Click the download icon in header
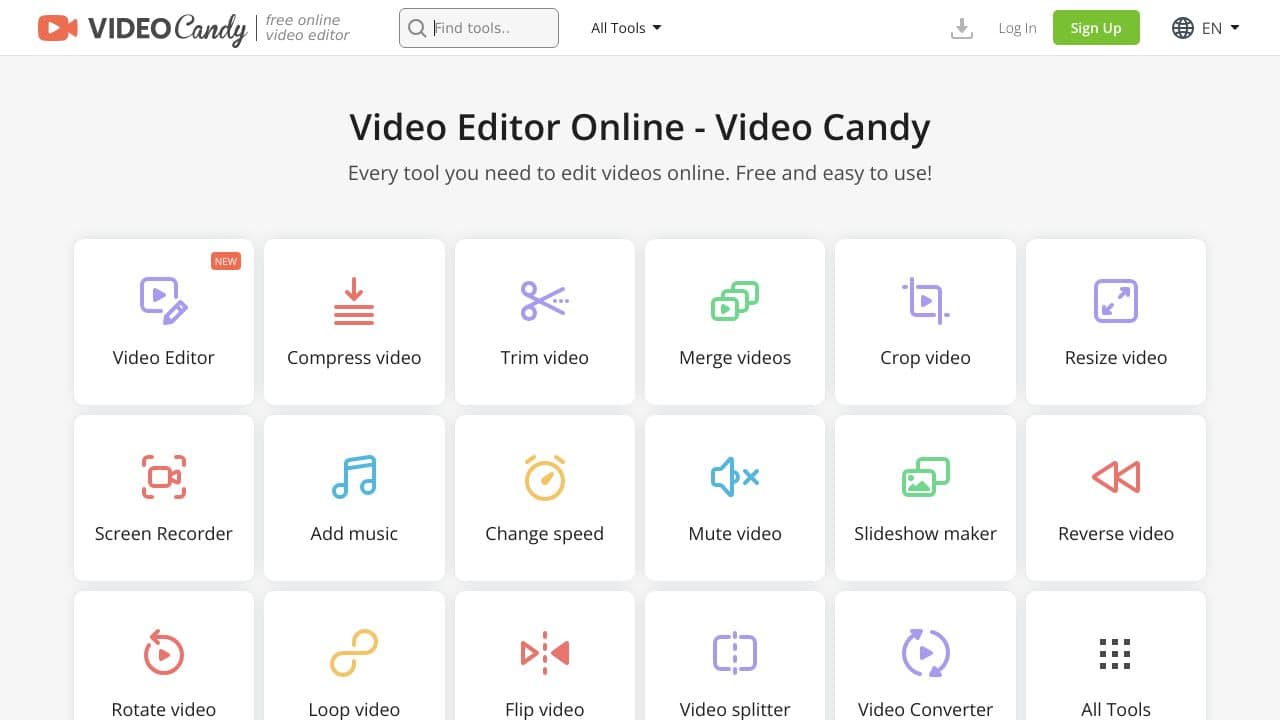The width and height of the screenshot is (1280, 720). tap(962, 28)
